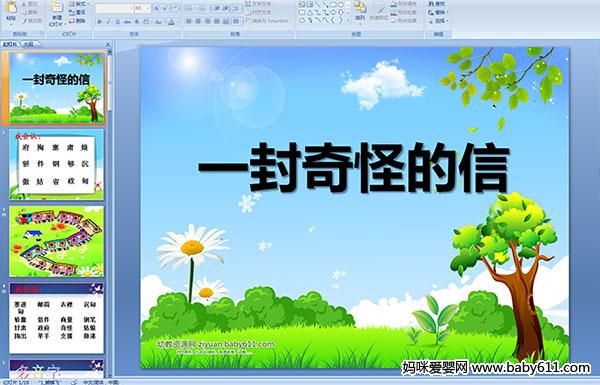Click the Shape Outline icon
Image resolution: width=600 pixels, height=385 pixels.
point(394,12)
